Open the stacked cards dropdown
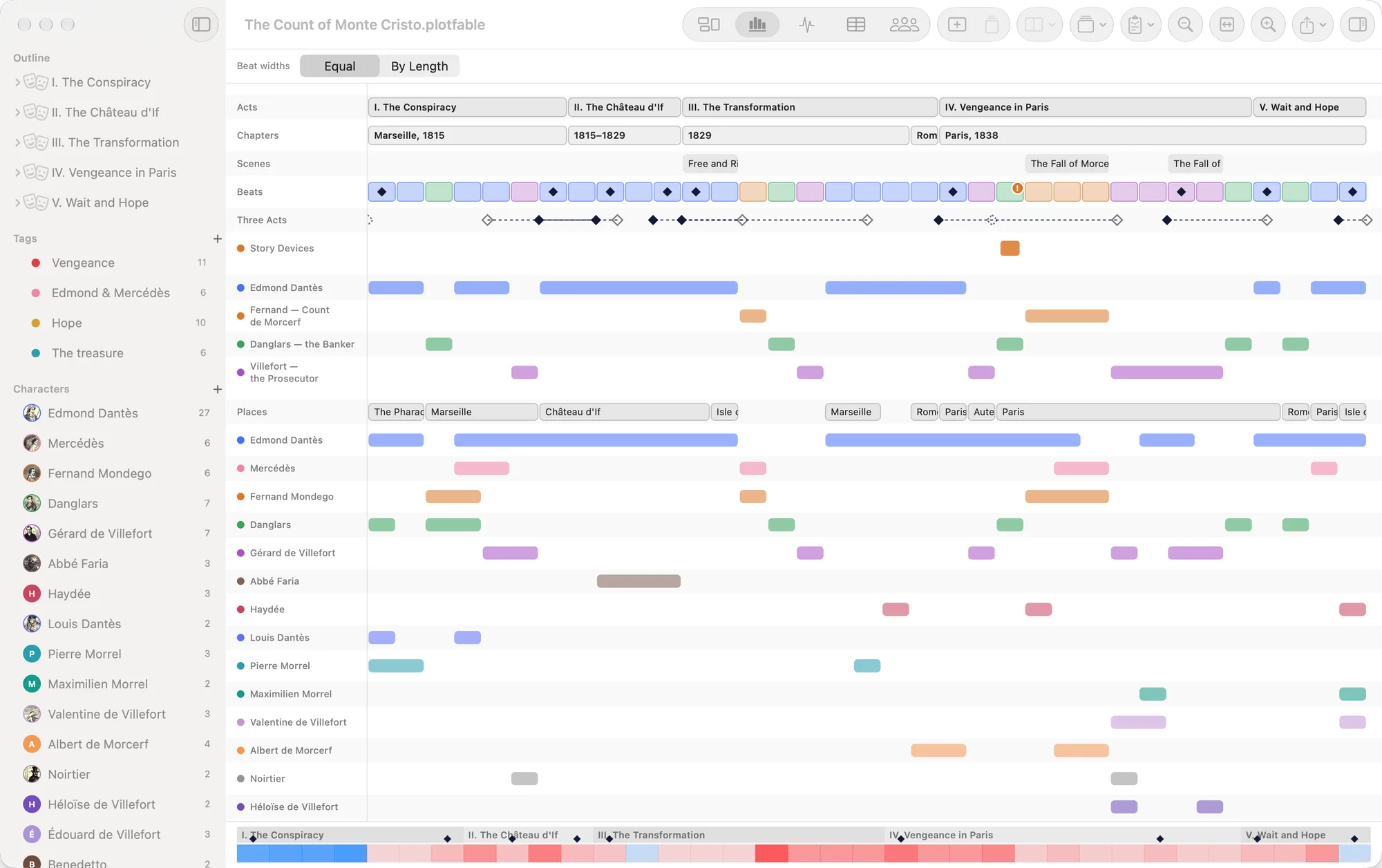The width and height of the screenshot is (1382, 868). [x=1092, y=24]
